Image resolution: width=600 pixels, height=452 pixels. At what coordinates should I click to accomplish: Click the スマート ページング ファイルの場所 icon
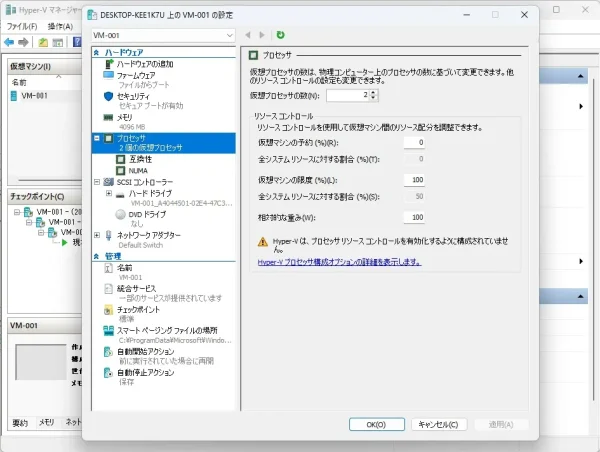[x=109, y=330]
